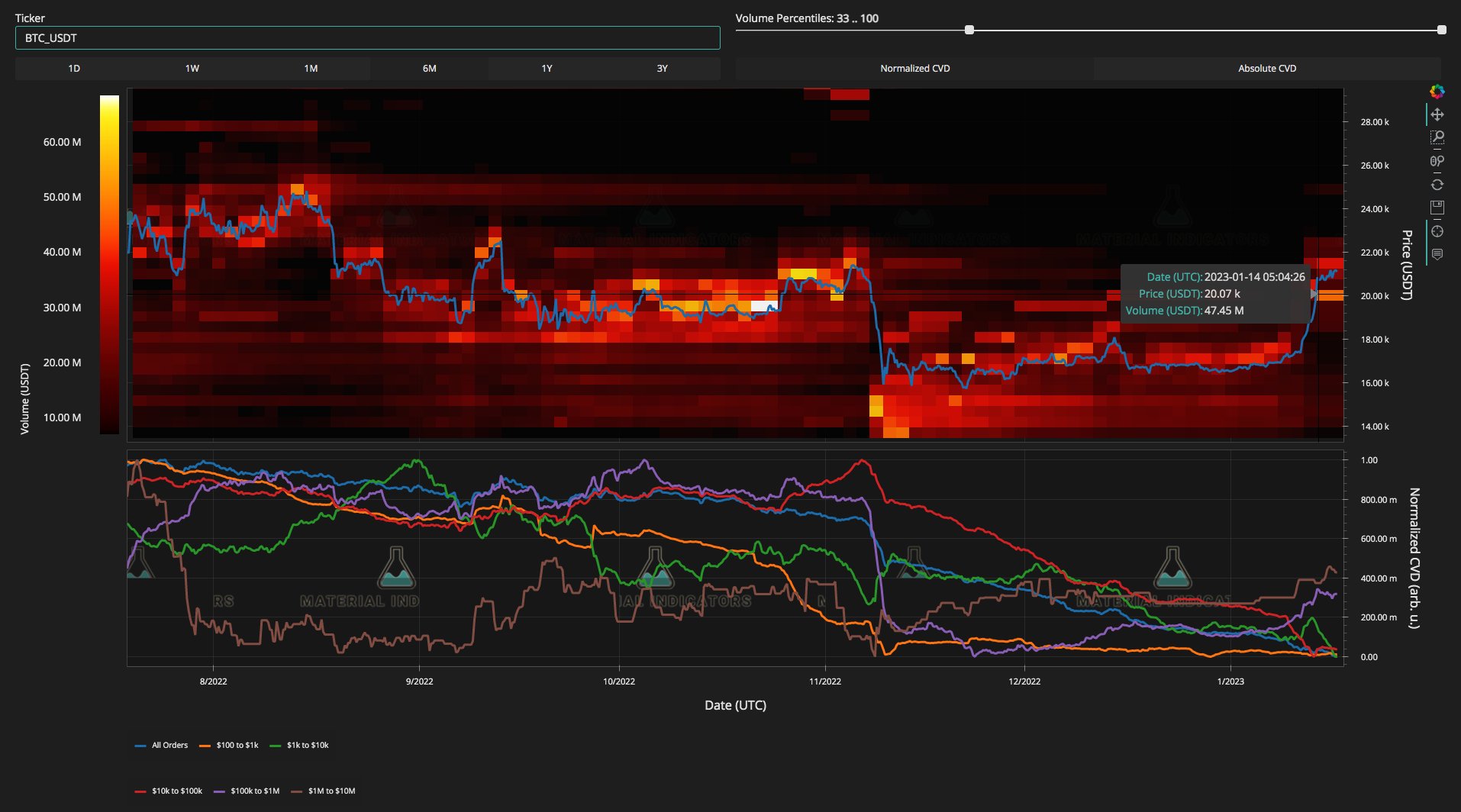Click the Plotly logo icon
Image resolution: width=1461 pixels, height=812 pixels.
click(1438, 92)
